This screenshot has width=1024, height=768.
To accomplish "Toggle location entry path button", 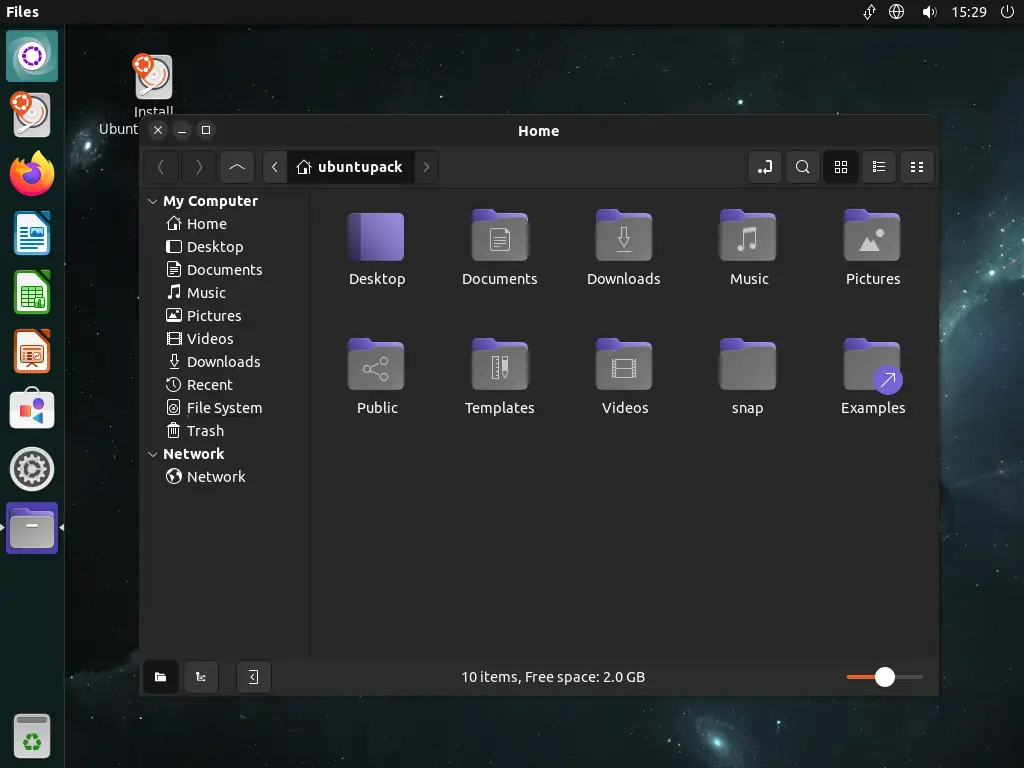I will [x=765, y=167].
